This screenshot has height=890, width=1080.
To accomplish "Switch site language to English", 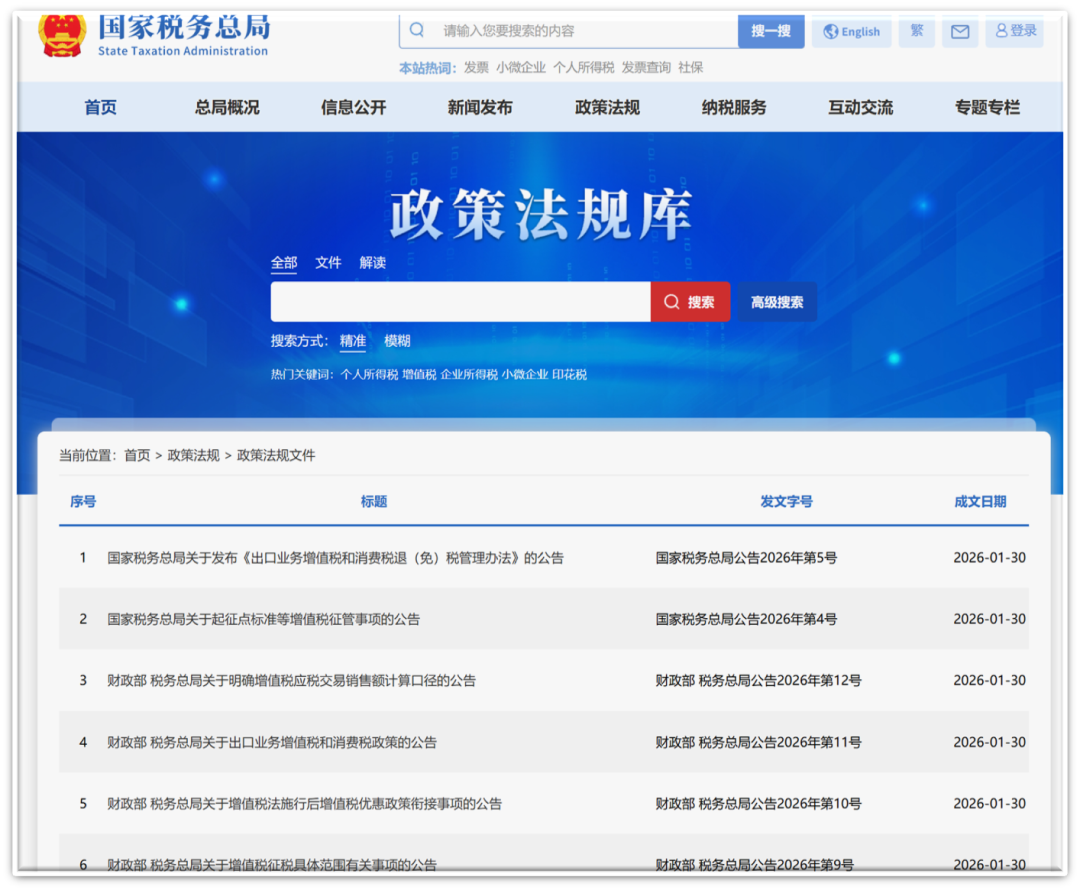I will coord(851,31).
